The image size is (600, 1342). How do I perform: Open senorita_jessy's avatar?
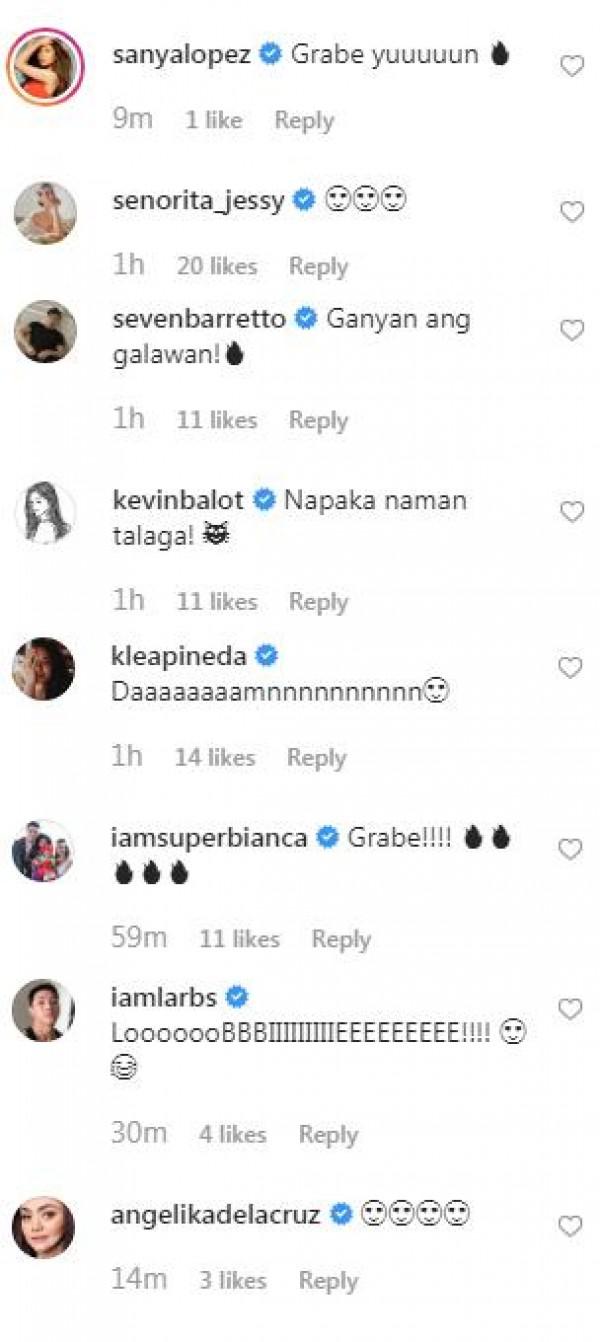(x=45, y=213)
